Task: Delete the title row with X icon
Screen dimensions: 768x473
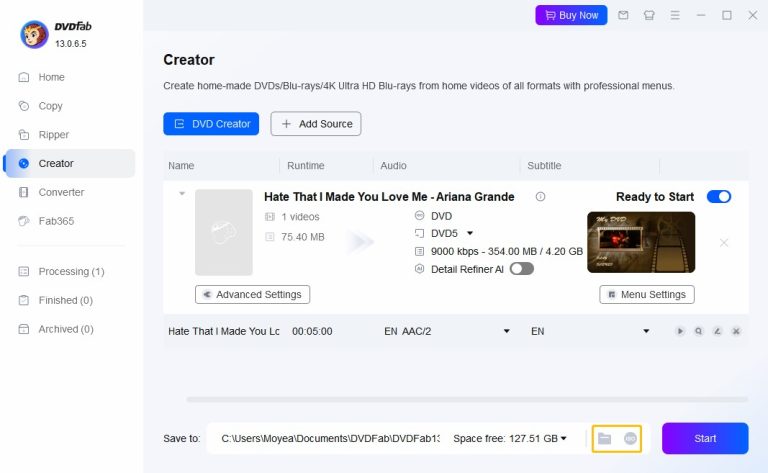Action: [736, 331]
